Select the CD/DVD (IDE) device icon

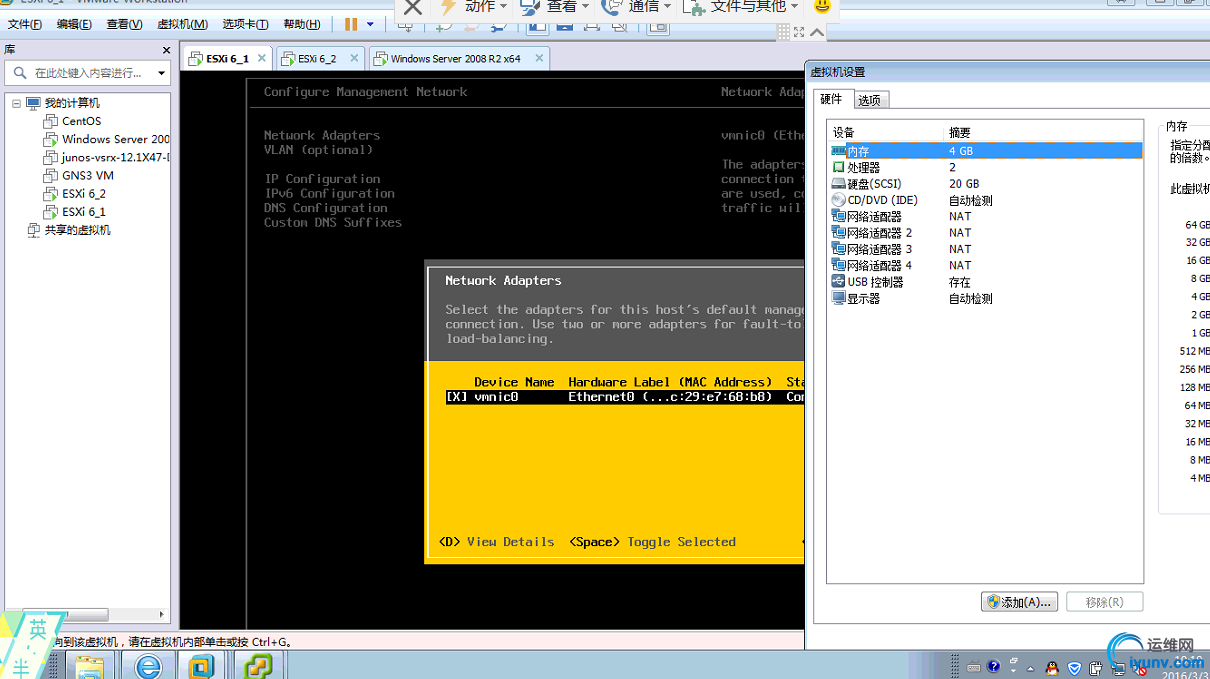tap(838, 200)
